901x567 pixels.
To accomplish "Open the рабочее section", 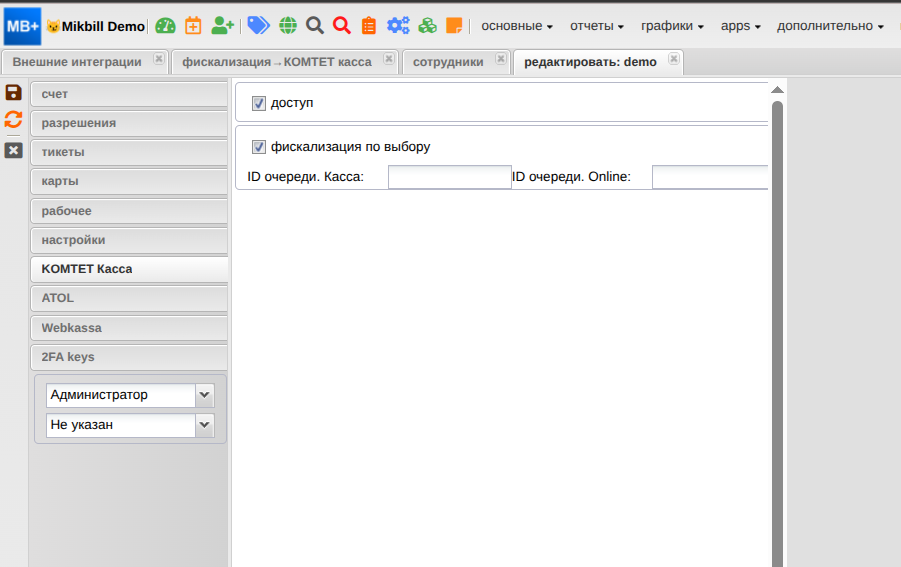I will (129, 211).
